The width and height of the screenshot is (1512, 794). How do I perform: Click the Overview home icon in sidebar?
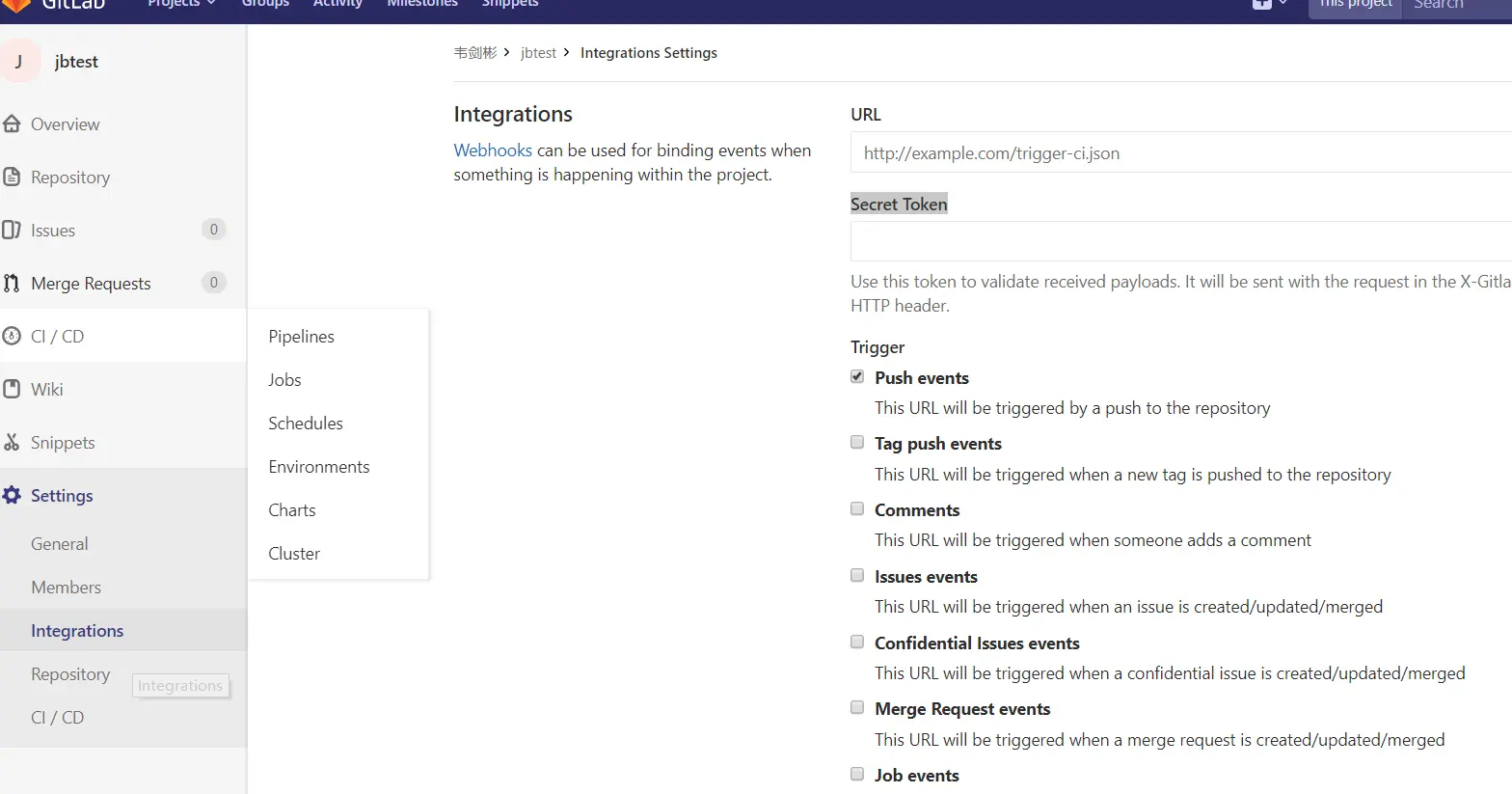point(12,124)
